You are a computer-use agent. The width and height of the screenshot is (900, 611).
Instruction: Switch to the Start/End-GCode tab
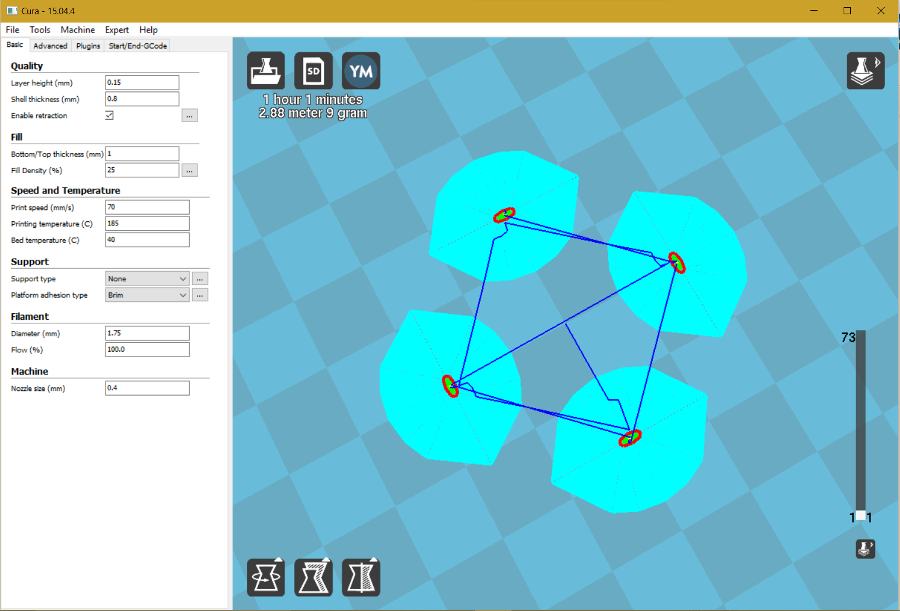(x=138, y=45)
